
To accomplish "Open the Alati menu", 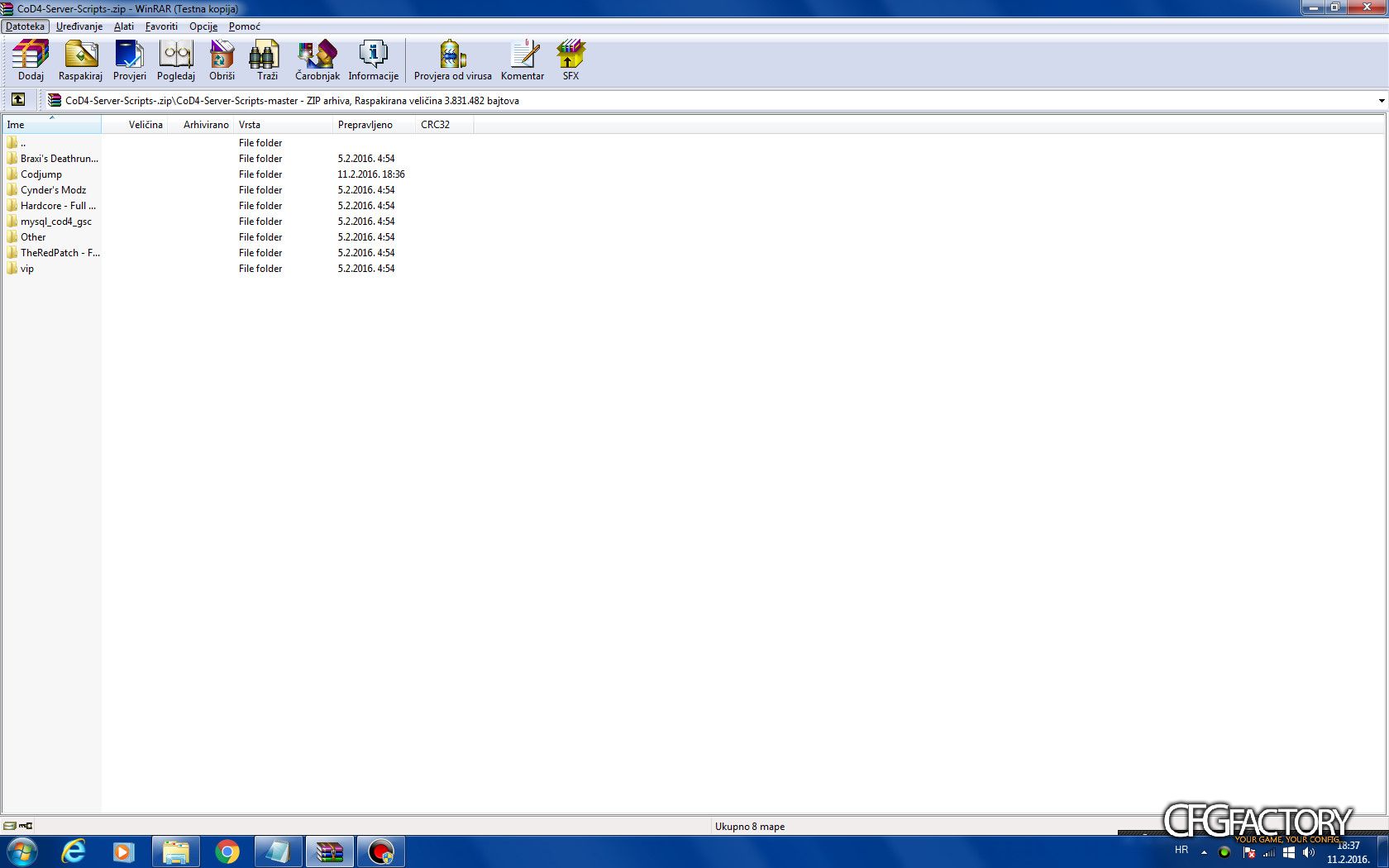I will [x=124, y=26].
